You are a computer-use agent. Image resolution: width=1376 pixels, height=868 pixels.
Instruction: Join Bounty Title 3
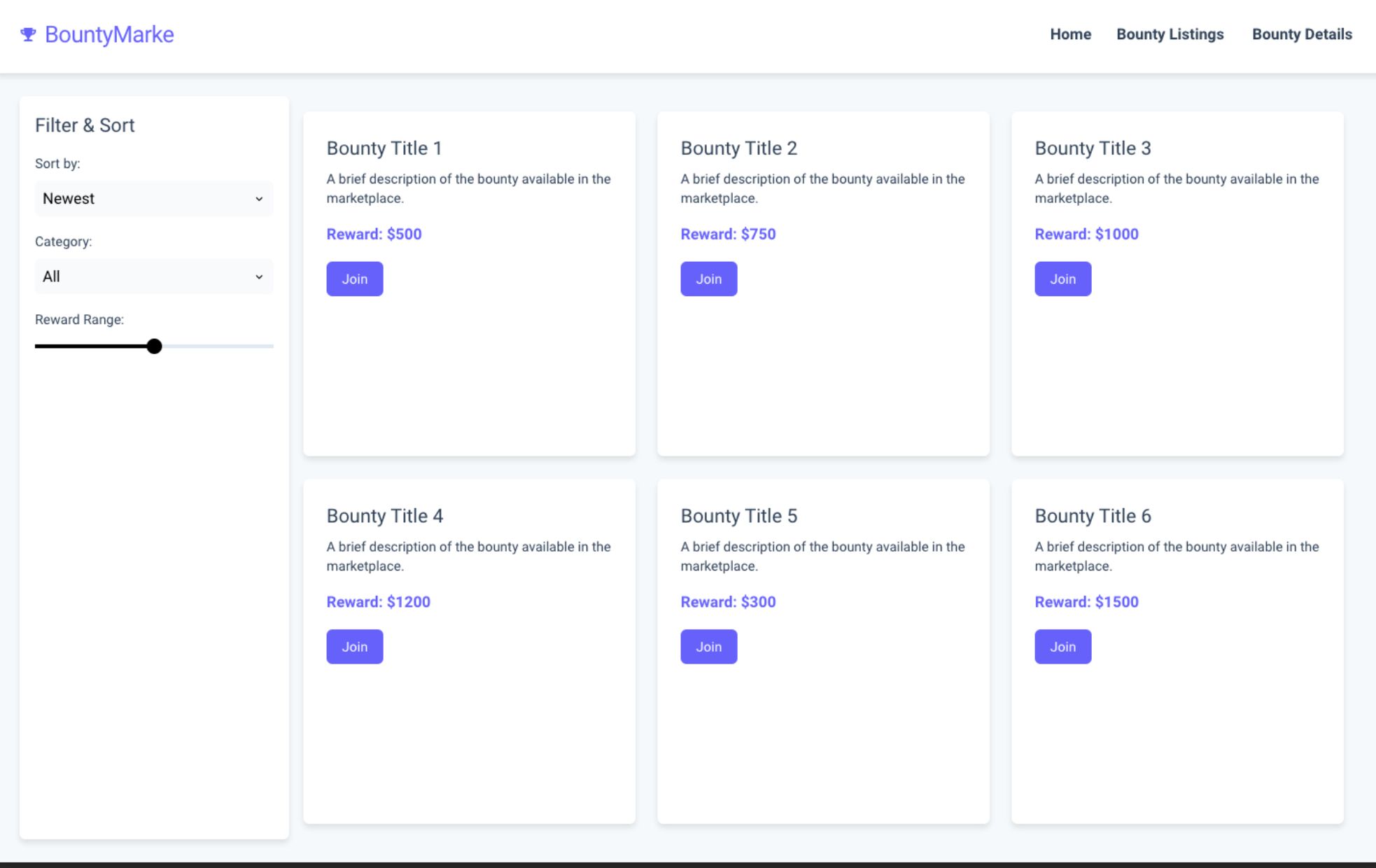click(x=1063, y=279)
